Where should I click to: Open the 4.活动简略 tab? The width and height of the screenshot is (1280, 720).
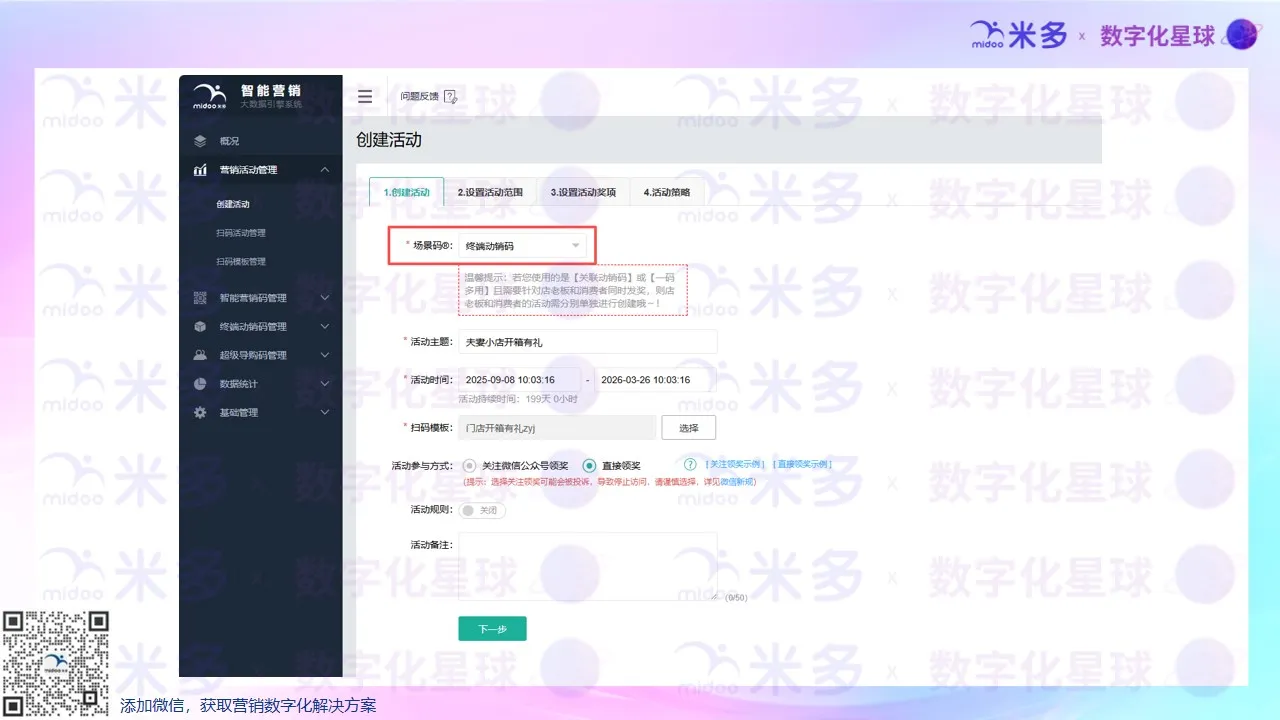point(666,191)
